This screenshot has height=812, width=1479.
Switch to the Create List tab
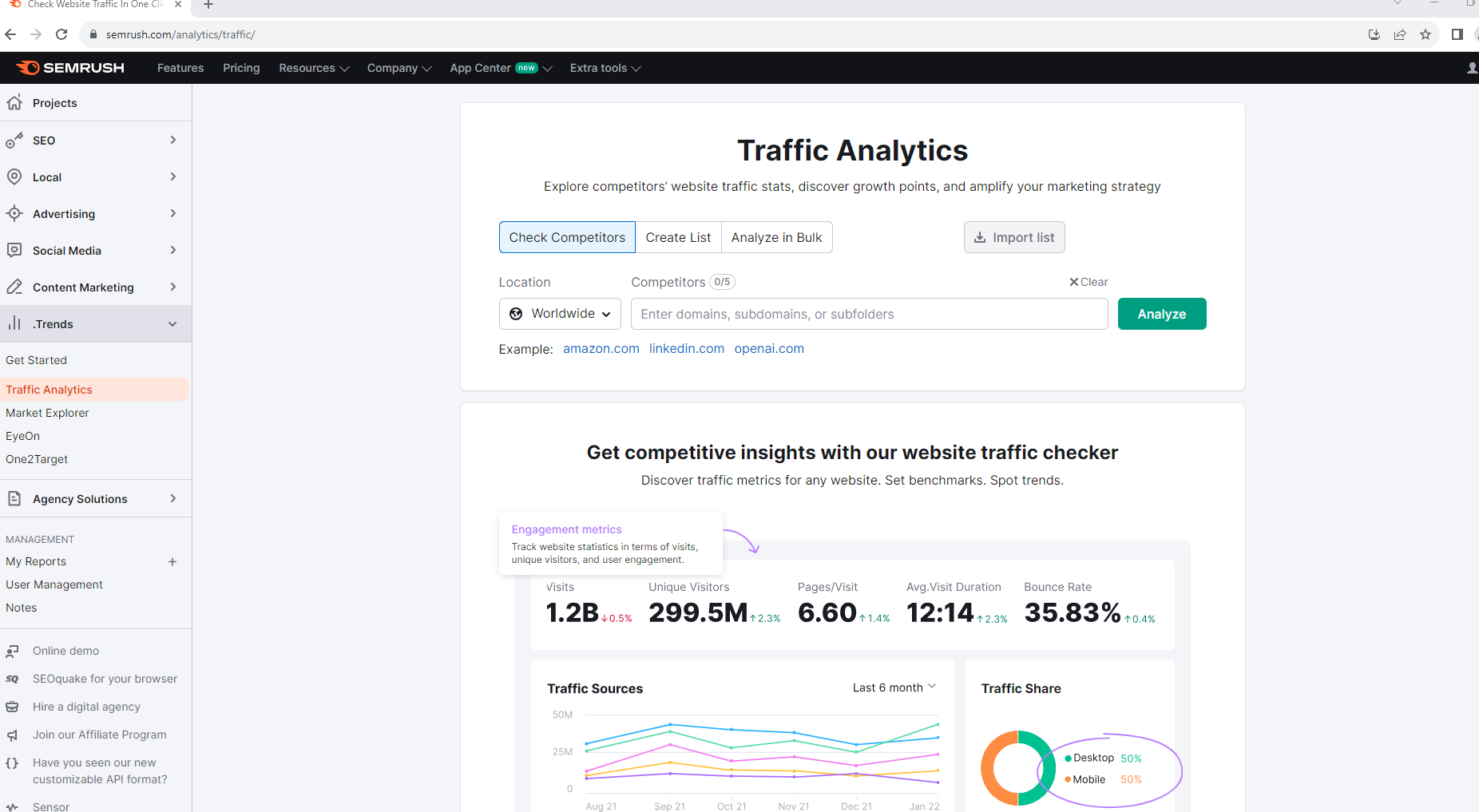tap(678, 237)
